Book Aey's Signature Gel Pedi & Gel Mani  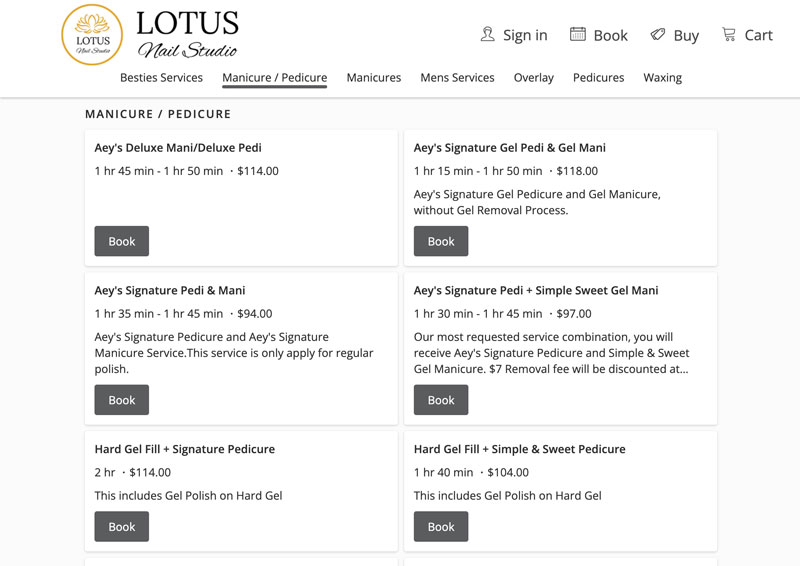coord(441,241)
